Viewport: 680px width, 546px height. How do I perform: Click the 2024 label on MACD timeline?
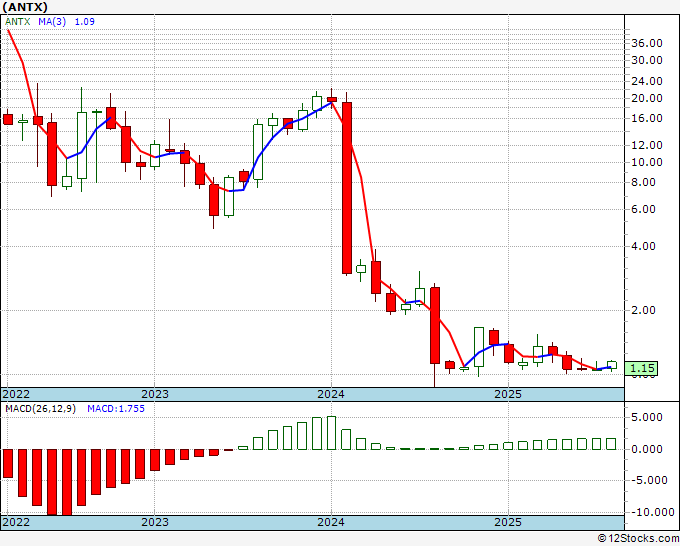point(331,522)
